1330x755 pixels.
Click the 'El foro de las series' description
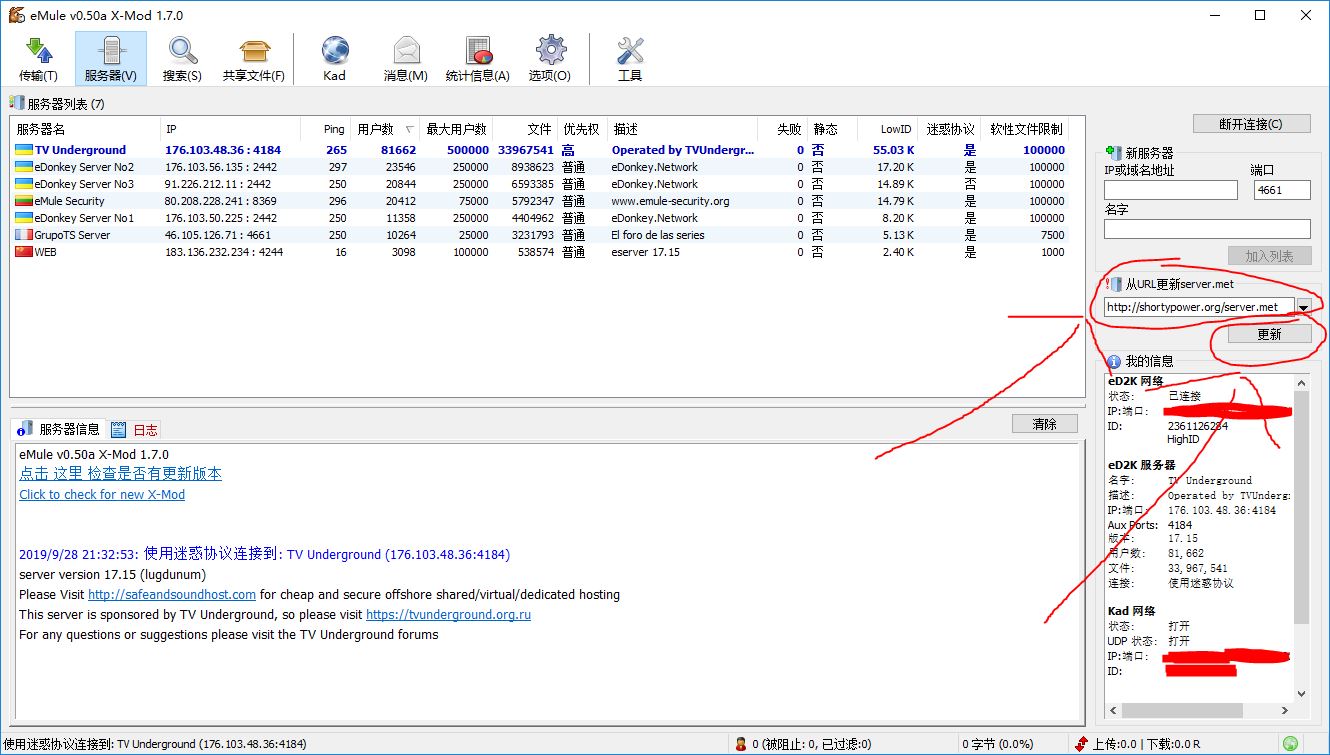pyautogui.click(x=658, y=235)
